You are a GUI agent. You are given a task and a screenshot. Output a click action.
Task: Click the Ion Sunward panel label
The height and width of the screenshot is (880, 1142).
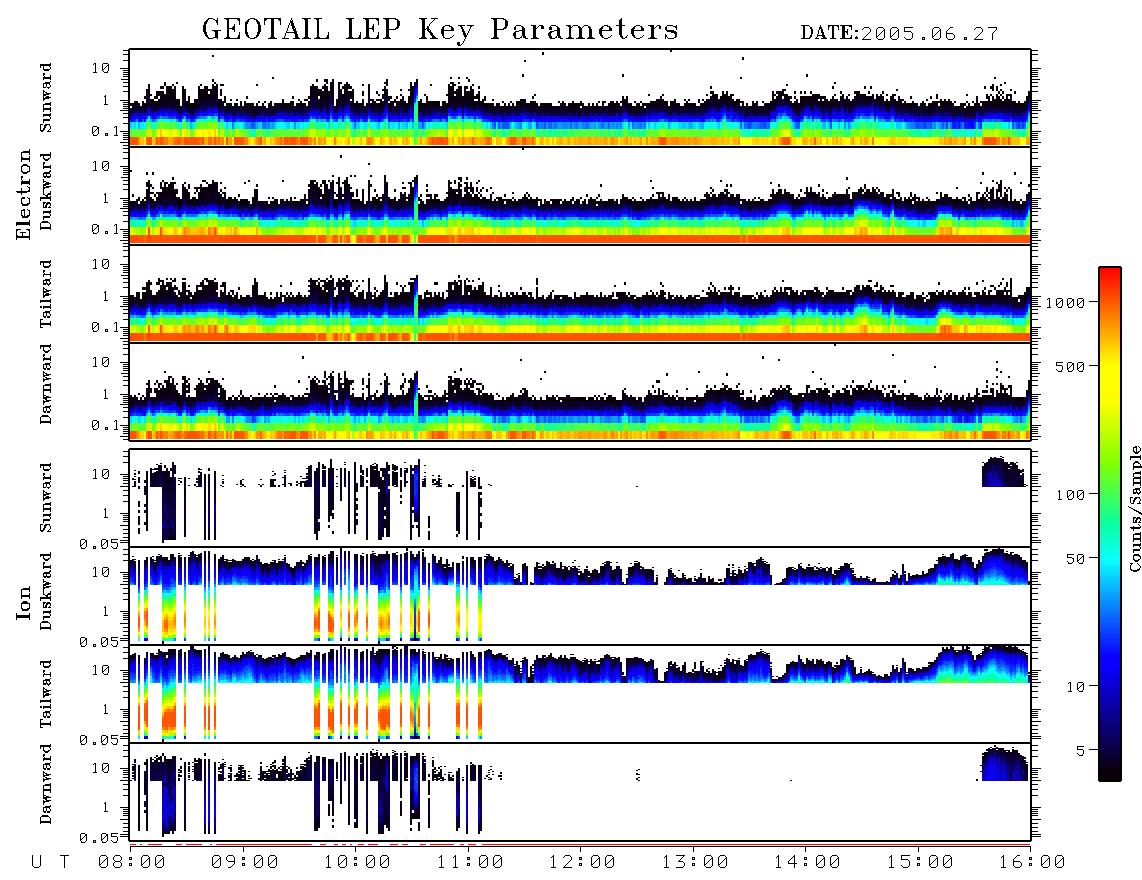[46, 498]
